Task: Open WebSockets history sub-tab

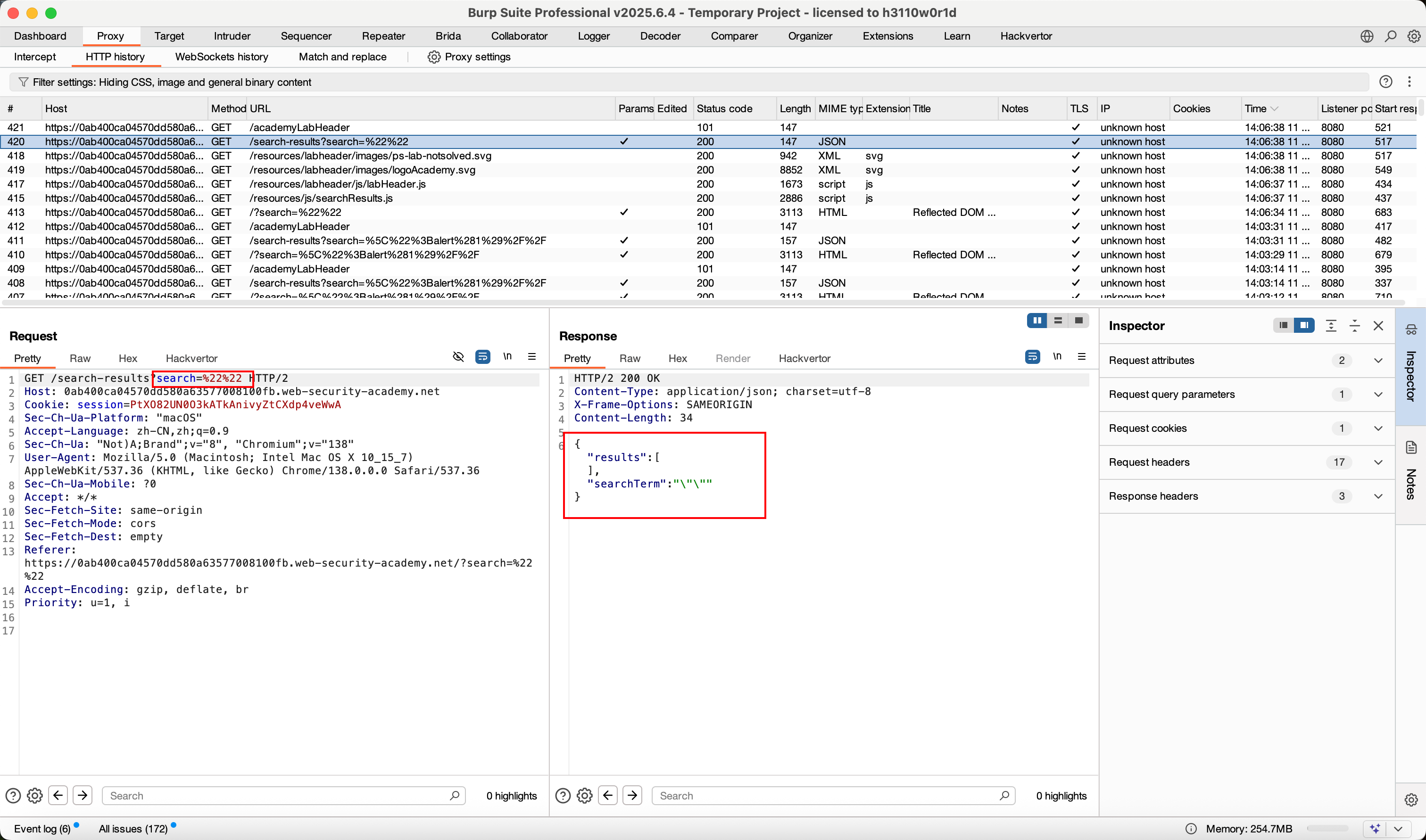Action: (221, 57)
